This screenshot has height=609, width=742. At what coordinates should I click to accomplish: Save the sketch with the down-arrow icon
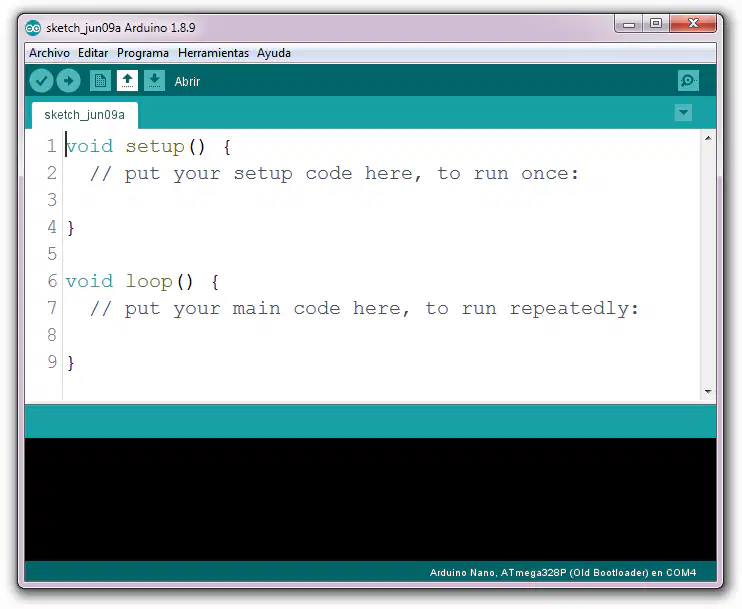[x=154, y=81]
